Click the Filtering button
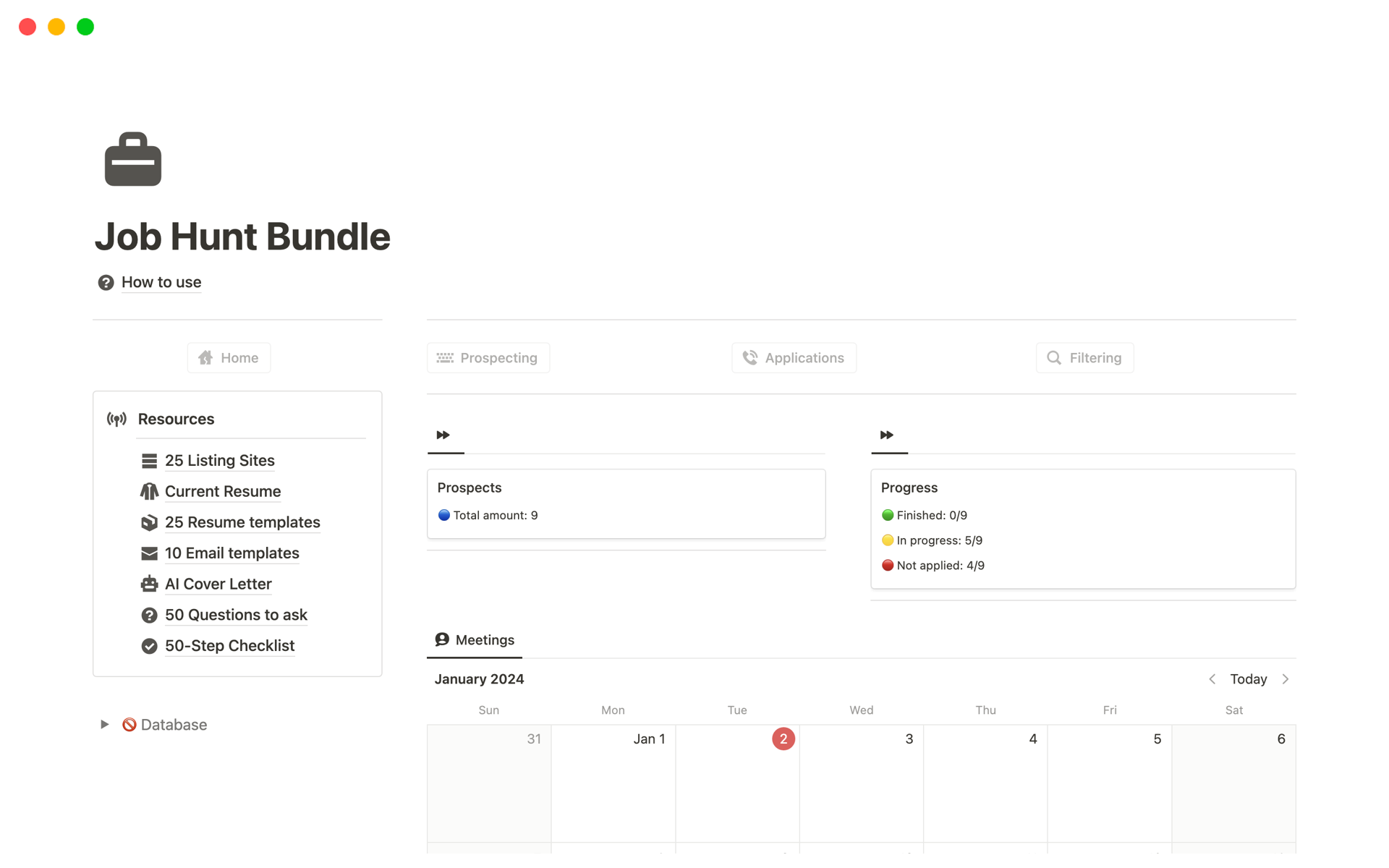This screenshot has height=868, width=1389. (1084, 358)
